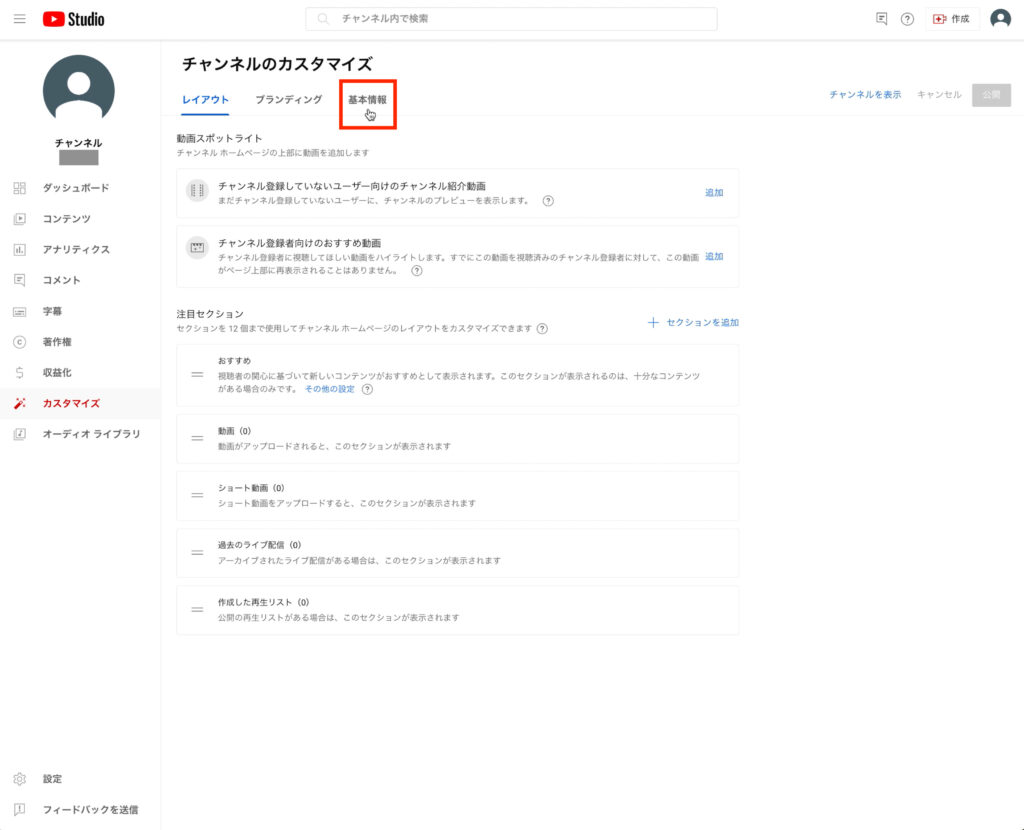Open the account avatar in top right

click(x=1000, y=19)
